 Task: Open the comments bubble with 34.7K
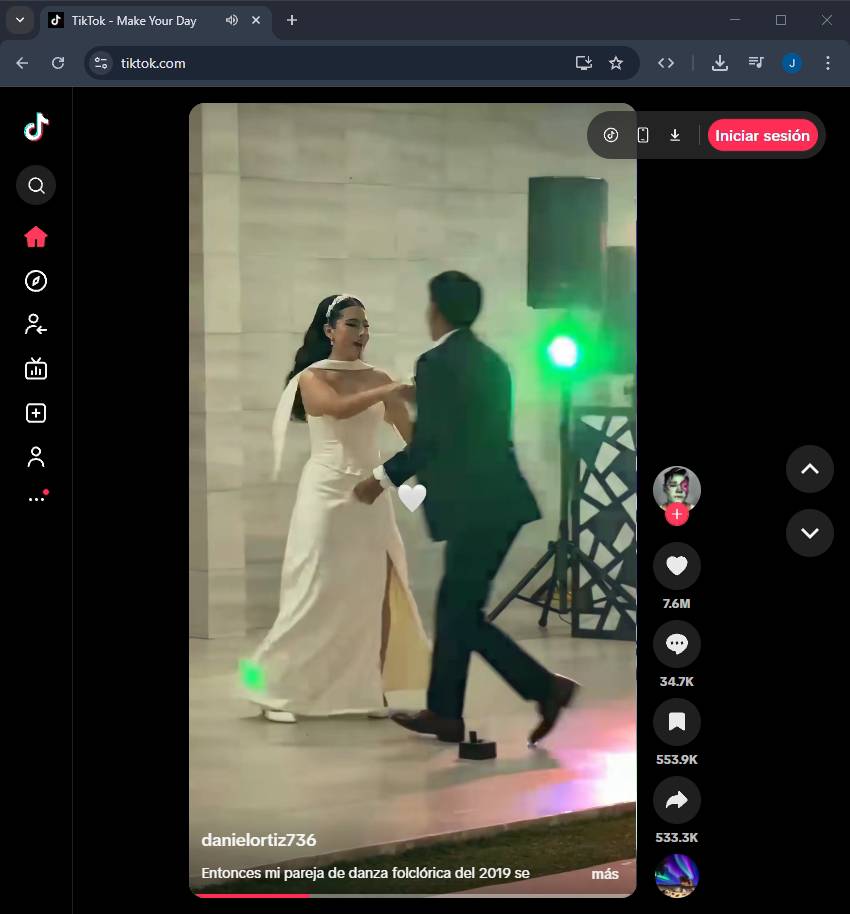pyautogui.click(x=676, y=645)
